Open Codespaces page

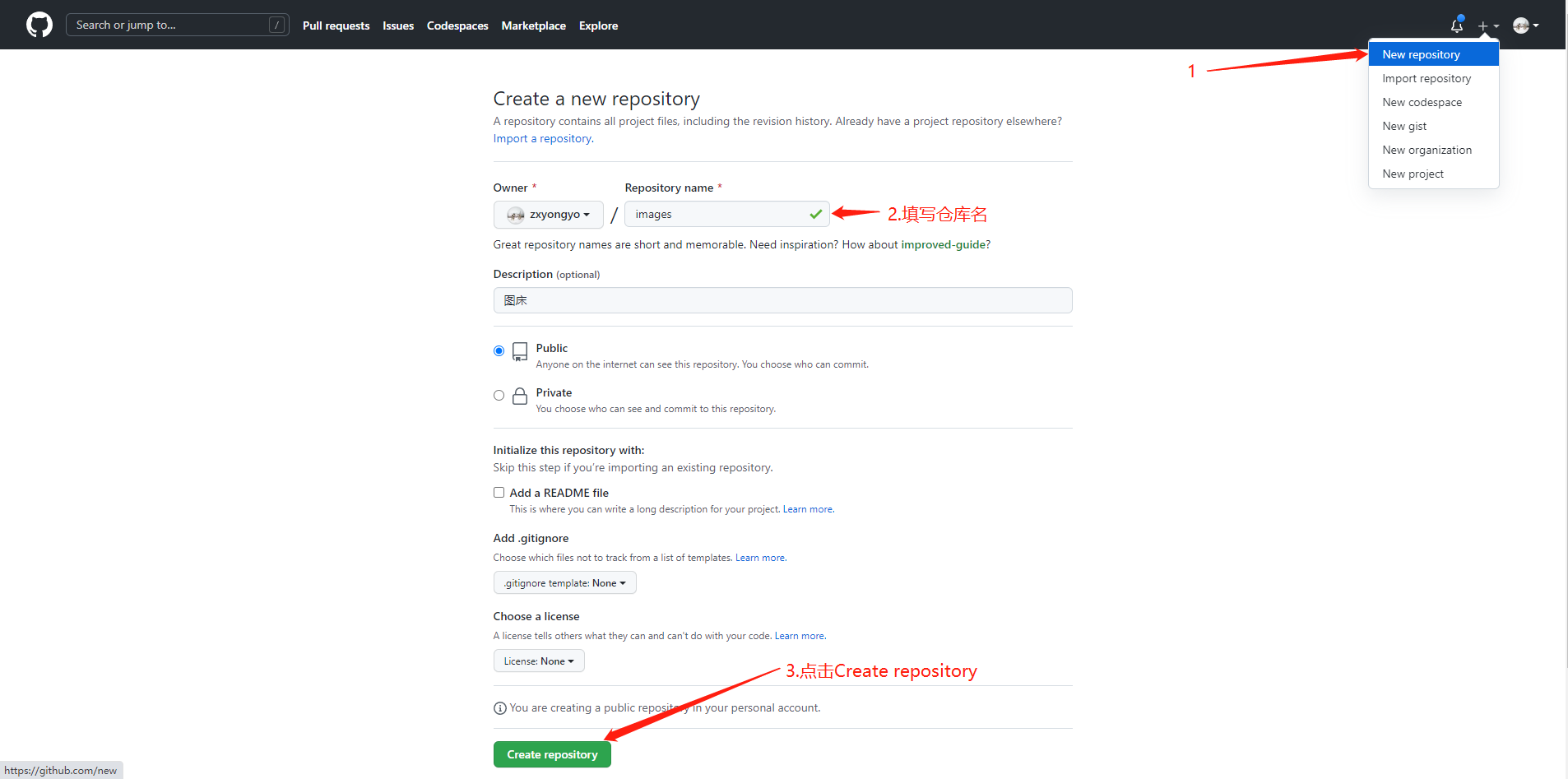coord(457,26)
